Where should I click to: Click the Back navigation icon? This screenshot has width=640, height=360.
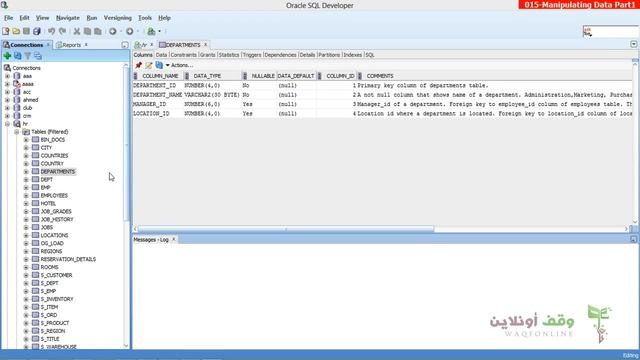coord(113,31)
